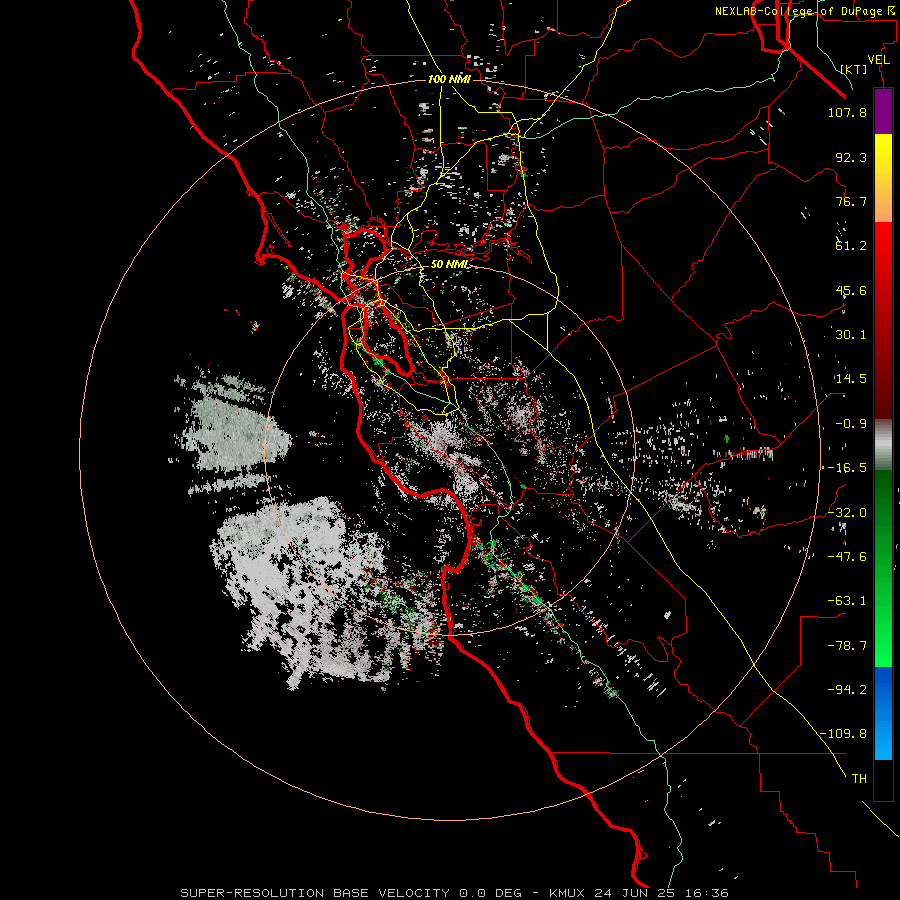Click the -109.8 velocity scale value
Viewport: 900px width, 900px height.
843,734
